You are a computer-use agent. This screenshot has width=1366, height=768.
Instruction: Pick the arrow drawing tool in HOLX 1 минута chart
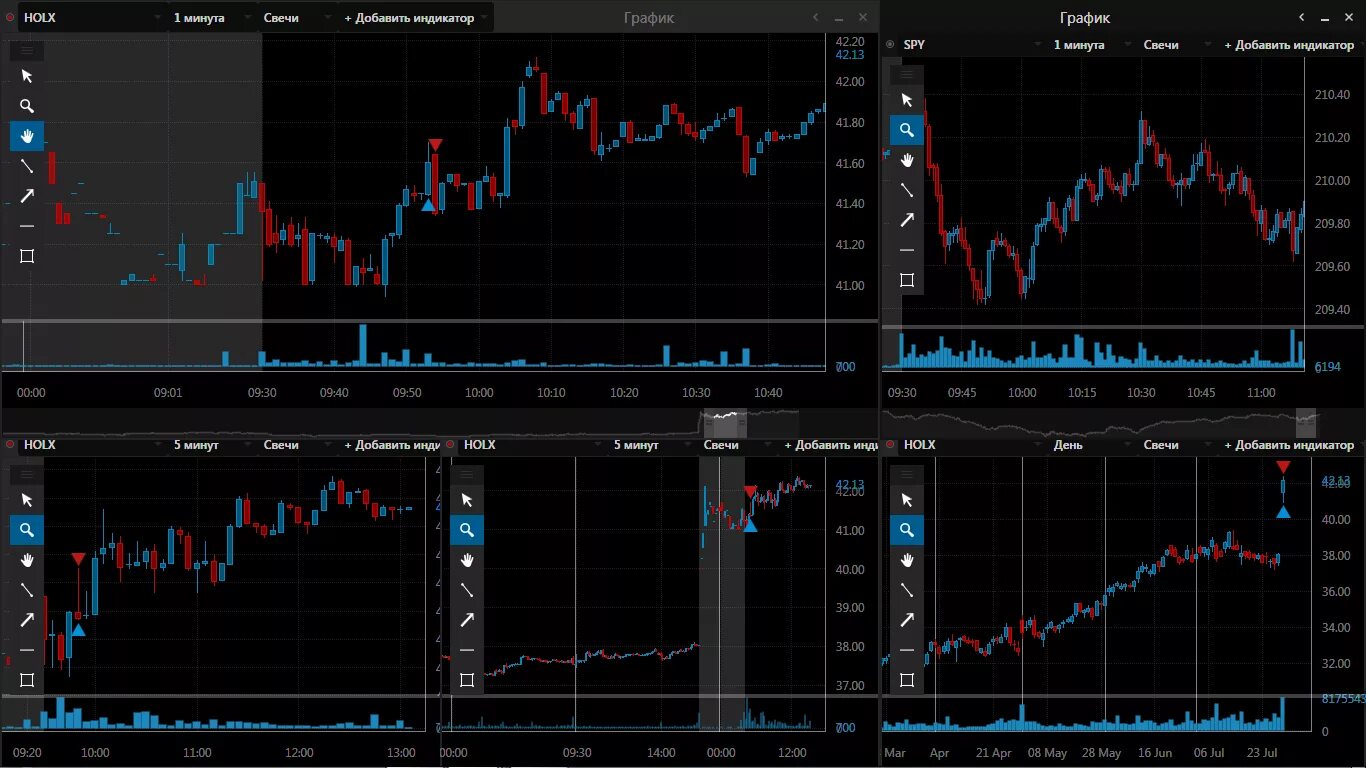(27, 196)
